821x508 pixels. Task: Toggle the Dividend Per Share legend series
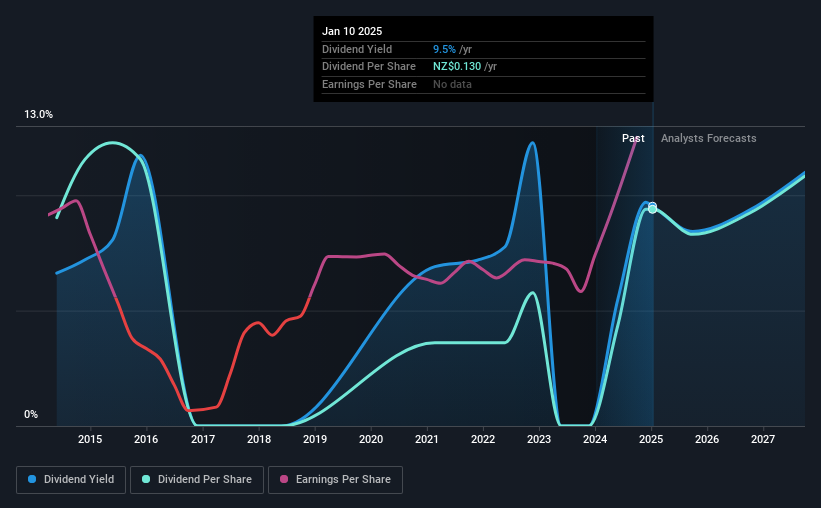(197, 479)
